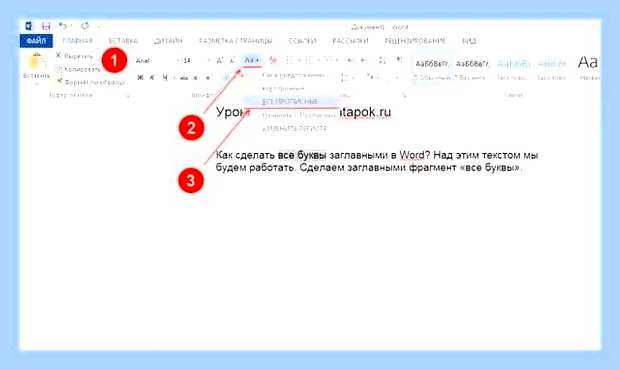Toggle italic with the К button
Image resolution: width=620 pixels, height=370 pixels.
click(152, 78)
